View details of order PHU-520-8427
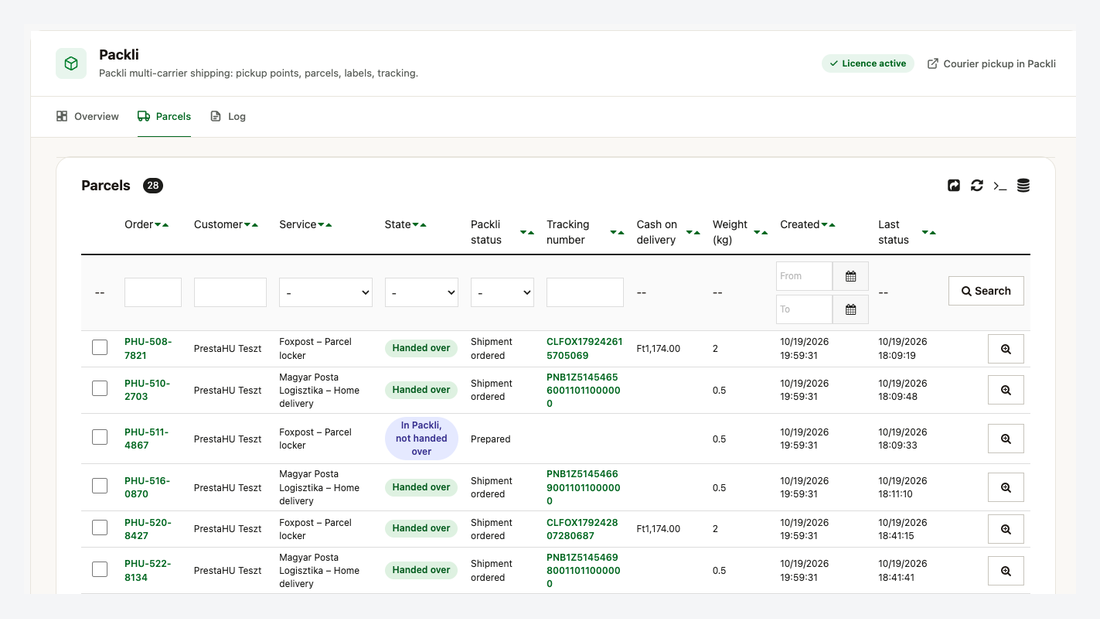Screen dimensions: 1100x619 1005,529
